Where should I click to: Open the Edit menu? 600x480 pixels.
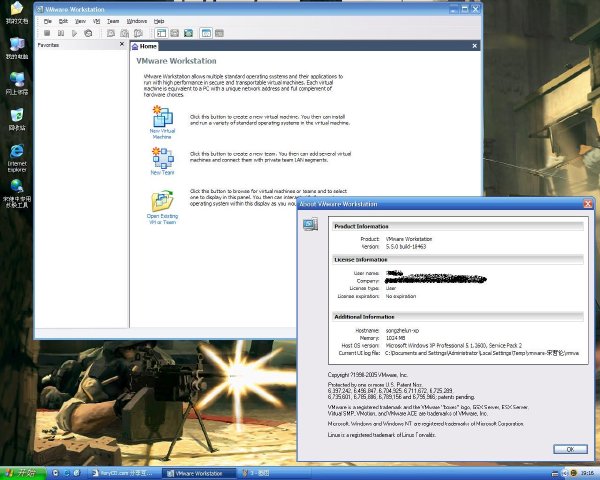coord(63,21)
